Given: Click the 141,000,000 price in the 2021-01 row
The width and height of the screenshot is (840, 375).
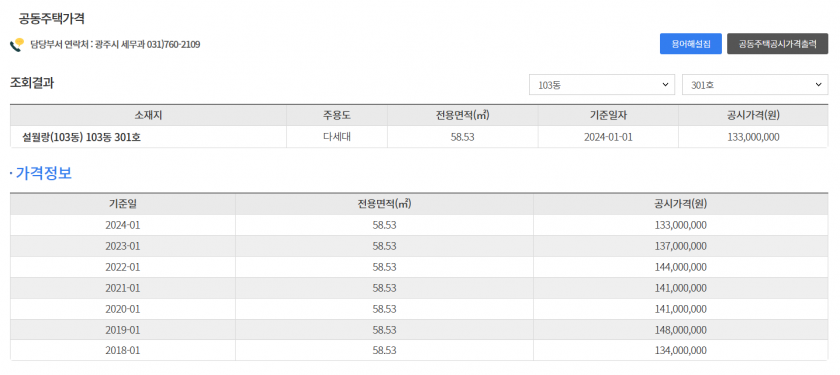Looking at the screenshot, I should pyautogui.click(x=680, y=288).
